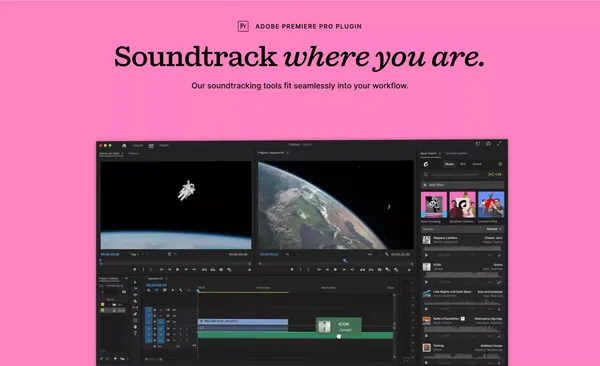
Task: Open Program monitor zoom level dropdown
Action: [x=292, y=254]
